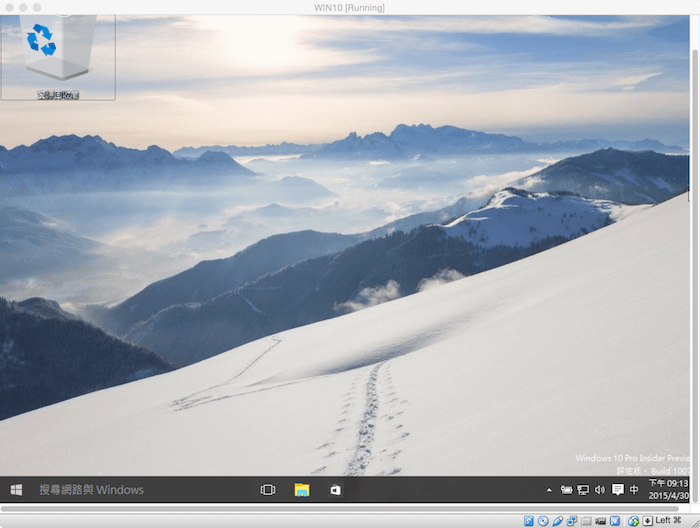Click the taskbar clock and date

[668, 489]
